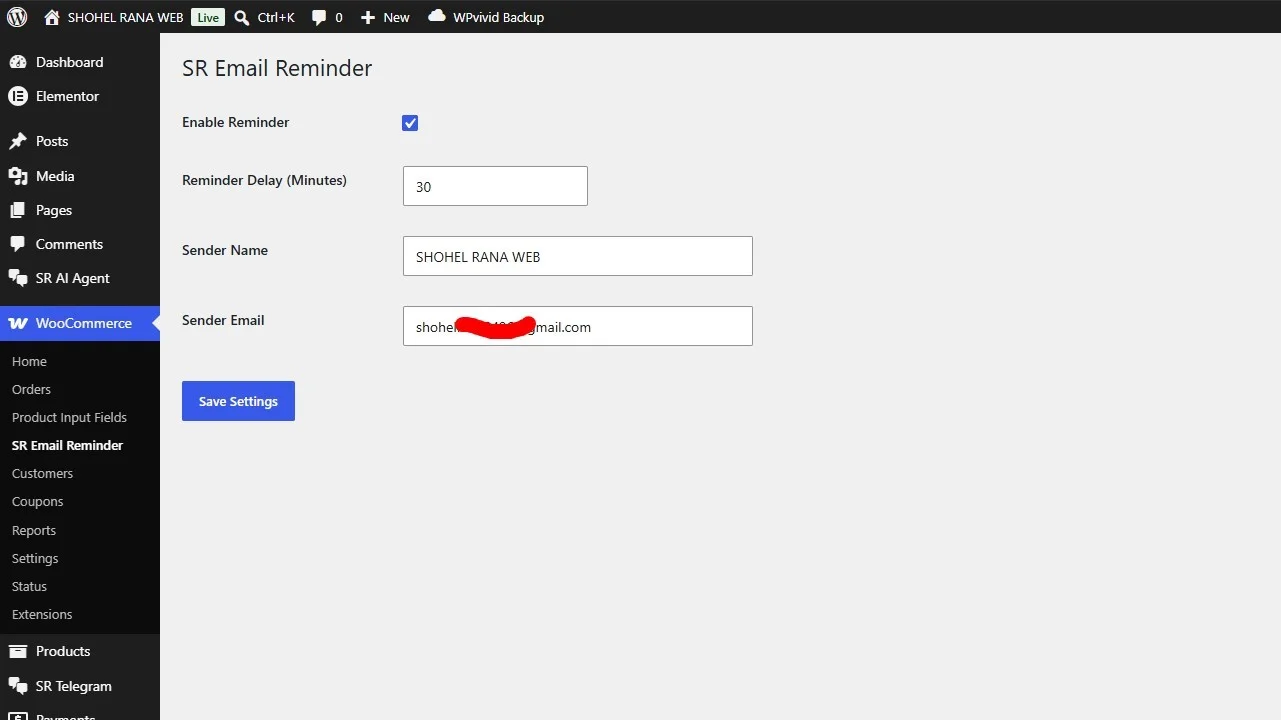Screen dimensions: 1281x720
Task: Open WooCommerce Settings submenu
Action: pyautogui.click(x=35, y=558)
